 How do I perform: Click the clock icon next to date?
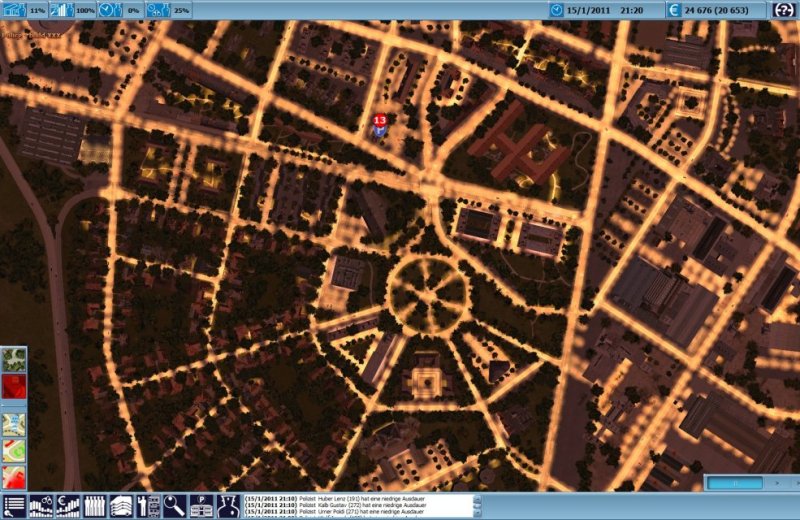click(x=557, y=9)
